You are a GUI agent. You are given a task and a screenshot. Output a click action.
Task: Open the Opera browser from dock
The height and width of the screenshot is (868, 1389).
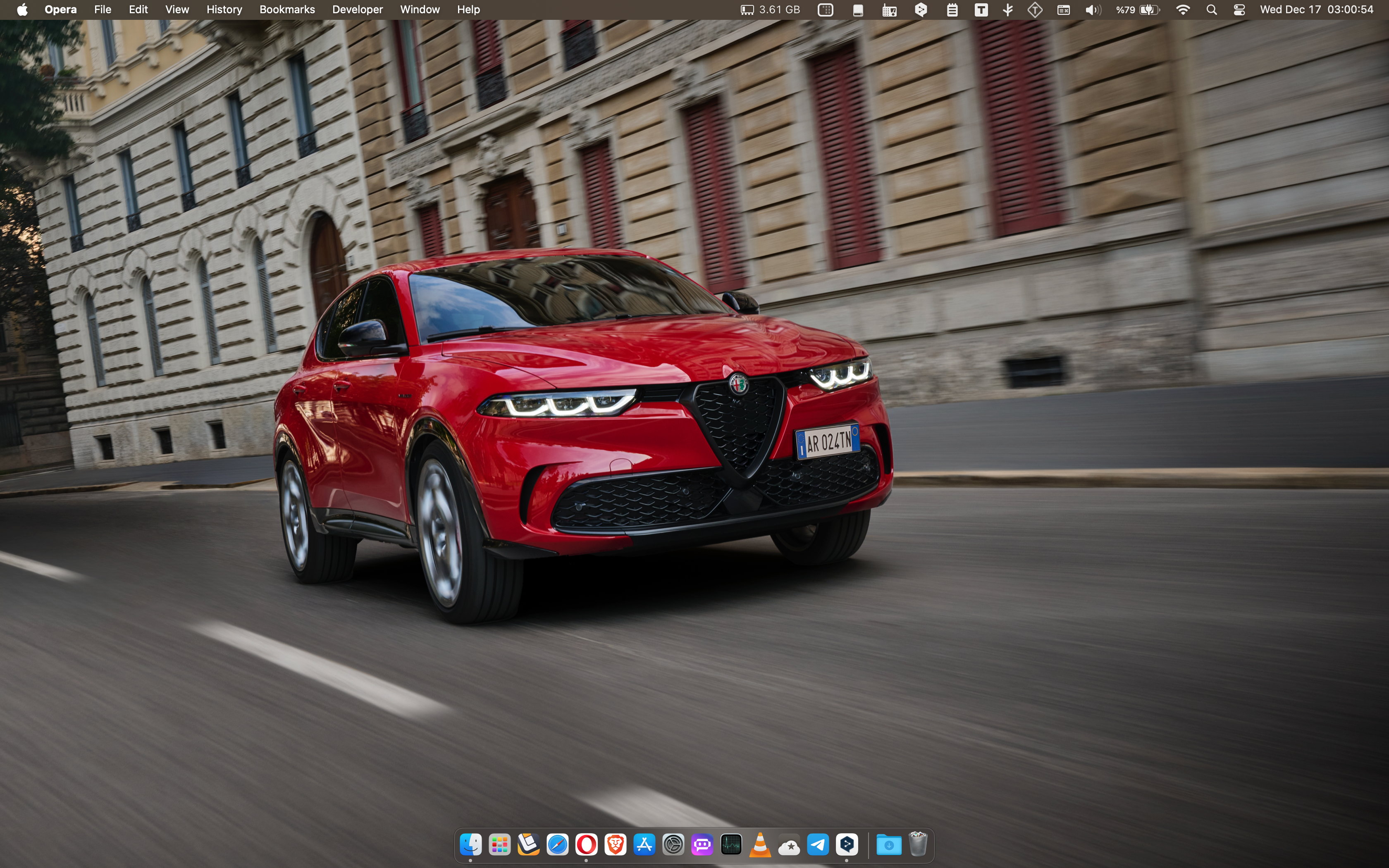click(586, 844)
